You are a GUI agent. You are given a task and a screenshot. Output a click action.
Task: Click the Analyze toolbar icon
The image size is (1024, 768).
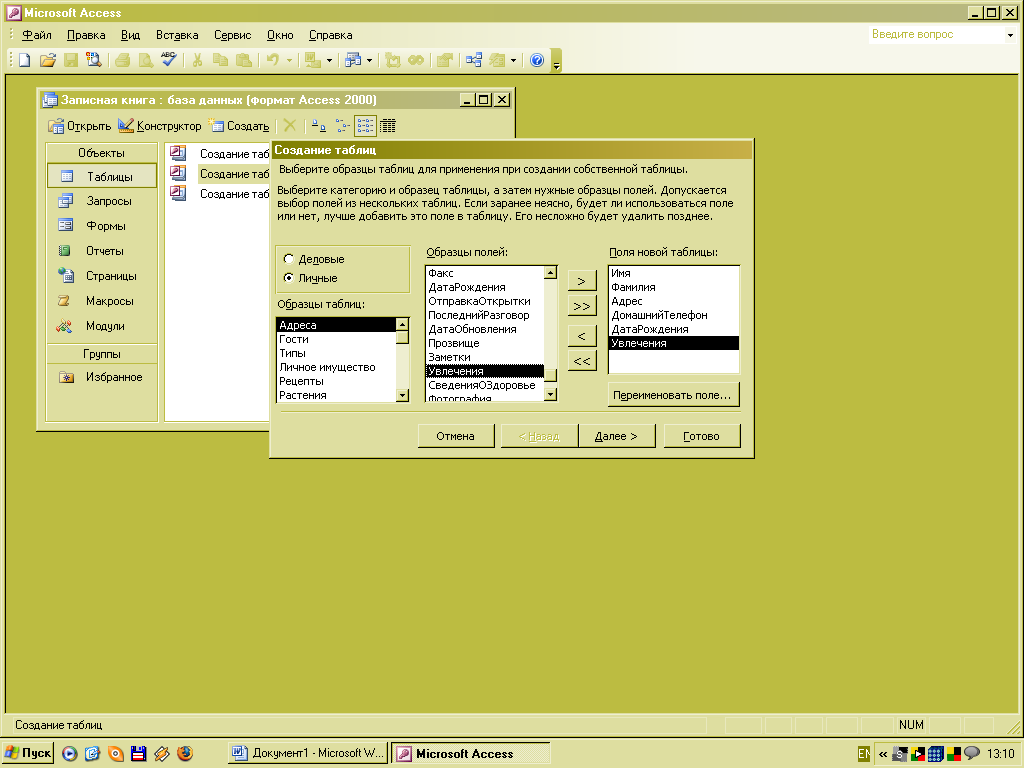coord(353,60)
